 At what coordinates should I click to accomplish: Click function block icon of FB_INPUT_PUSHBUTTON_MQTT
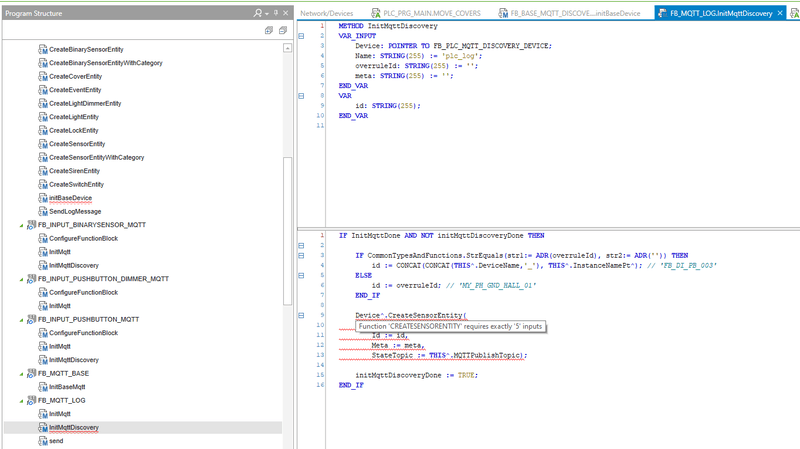point(32,319)
